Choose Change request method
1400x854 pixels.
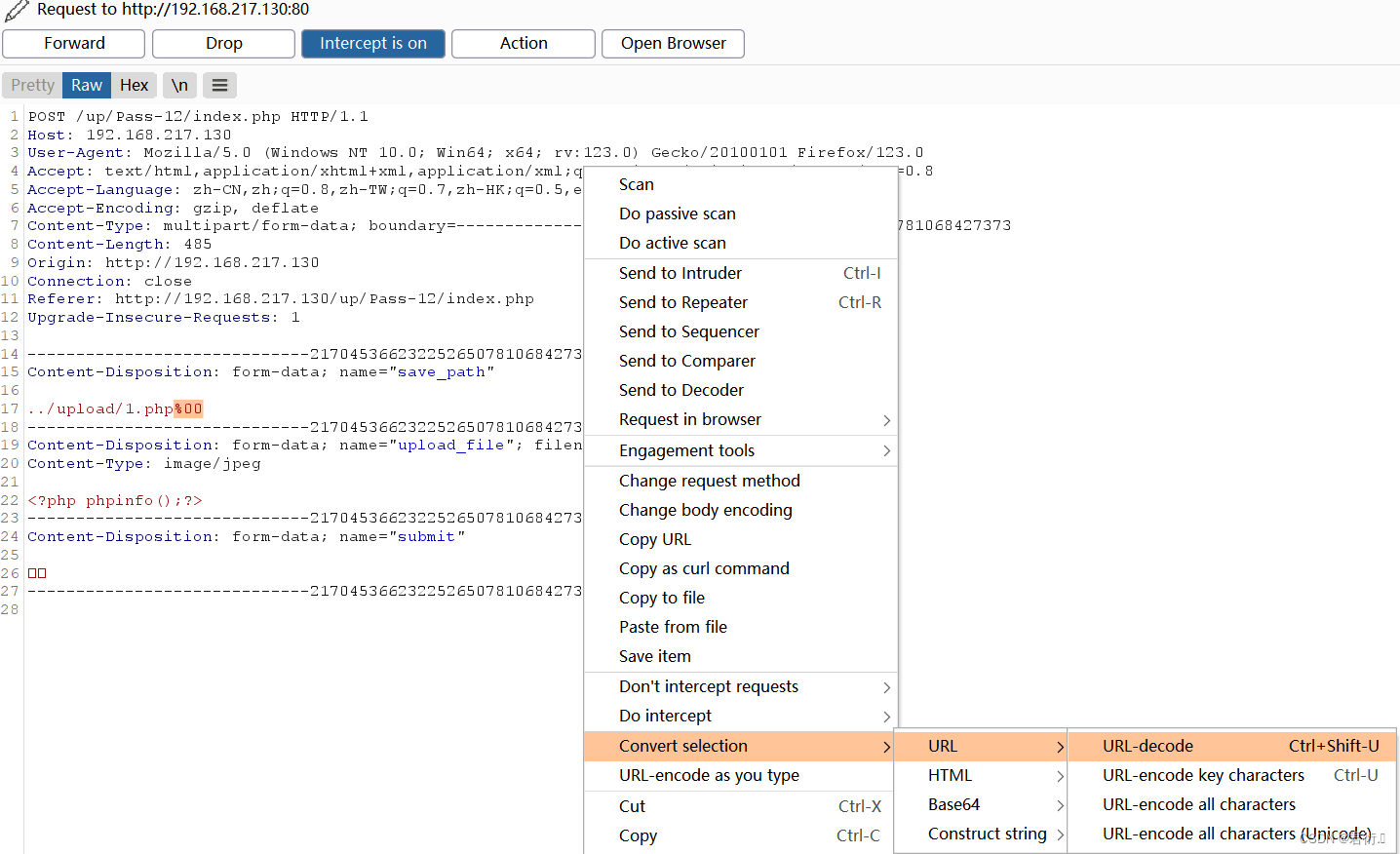pyautogui.click(x=740, y=481)
